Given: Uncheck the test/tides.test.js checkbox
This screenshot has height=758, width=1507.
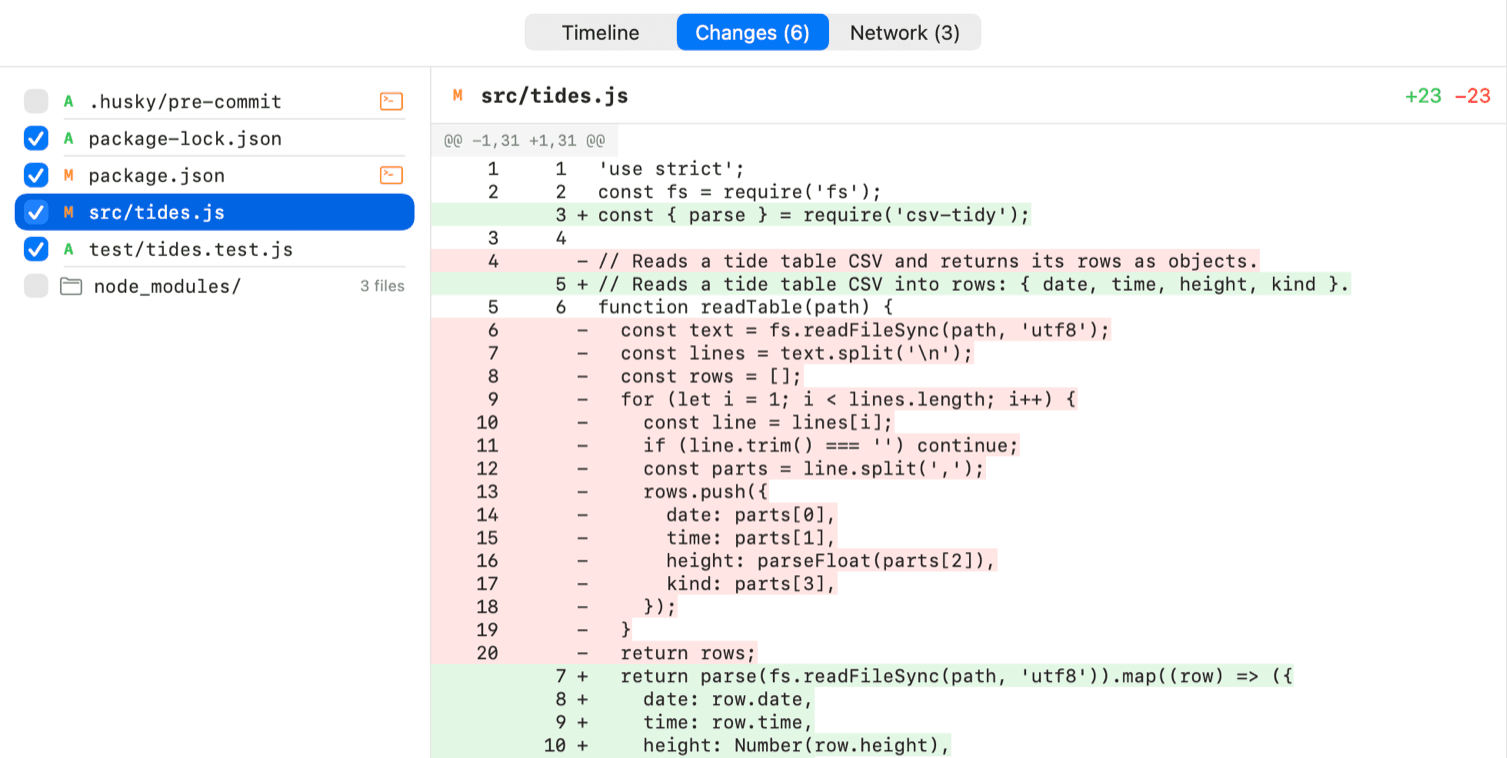Looking at the screenshot, I should point(36,249).
